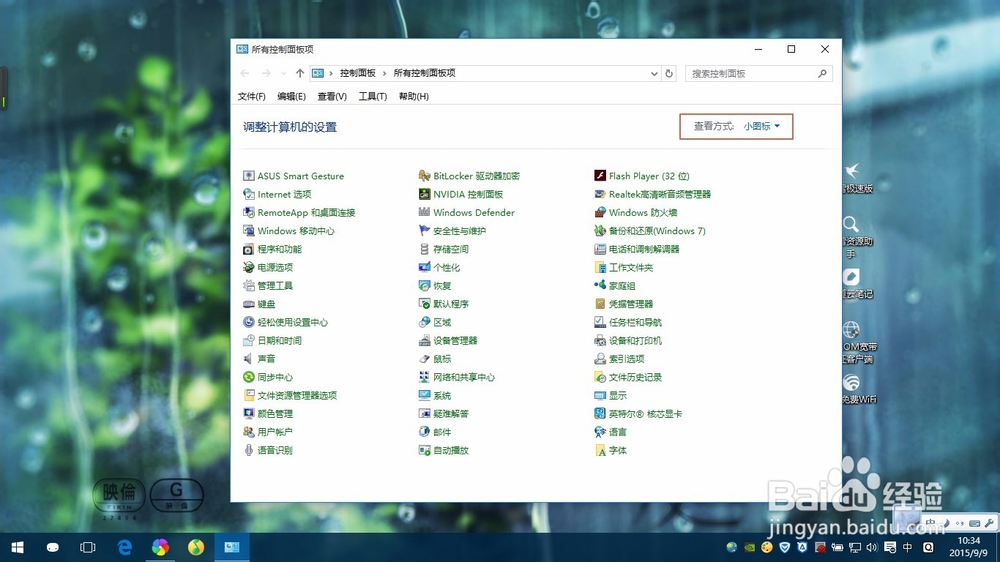Open the 文件(F) menu
Image resolution: width=1000 pixels, height=562 pixels.
pyautogui.click(x=251, y=96)
